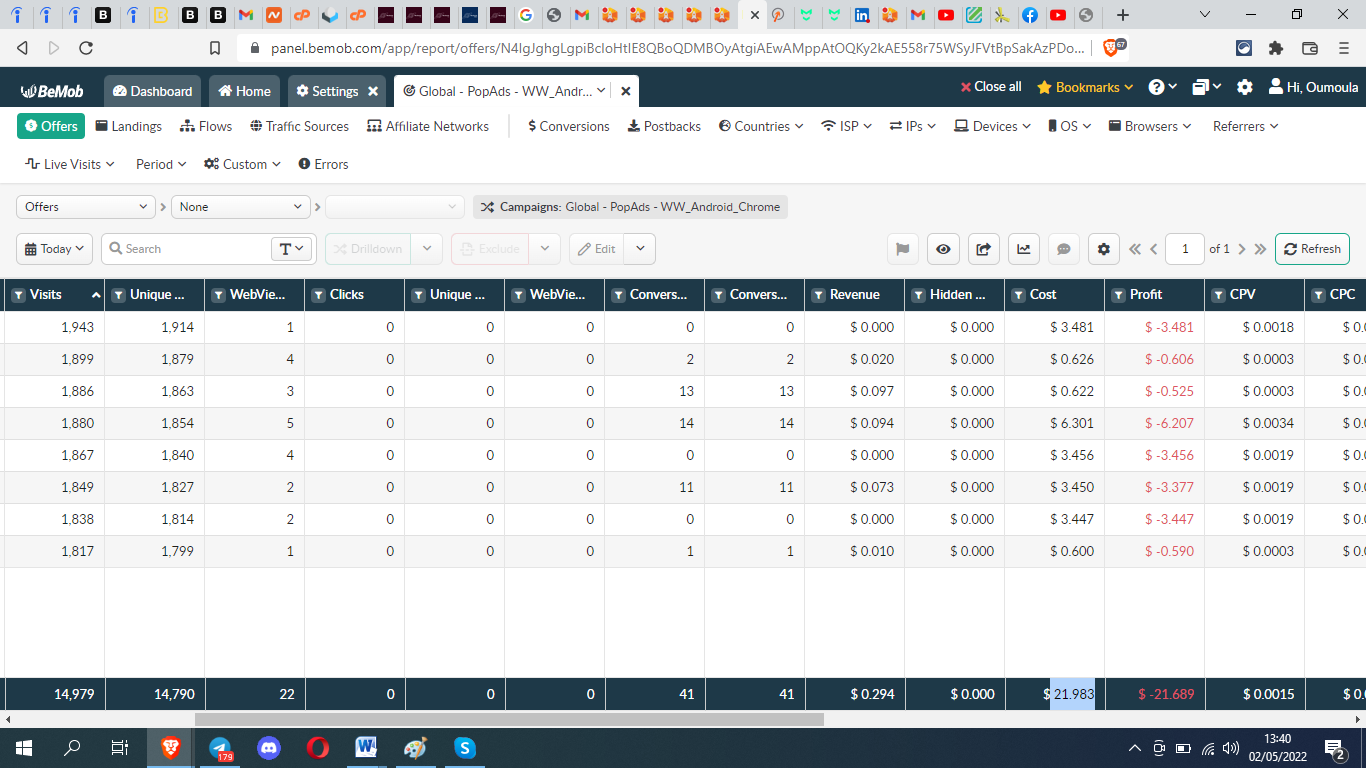Click the eye icon in report toolbar
The image size is (1366, 768).
click(x=943, y=249)
